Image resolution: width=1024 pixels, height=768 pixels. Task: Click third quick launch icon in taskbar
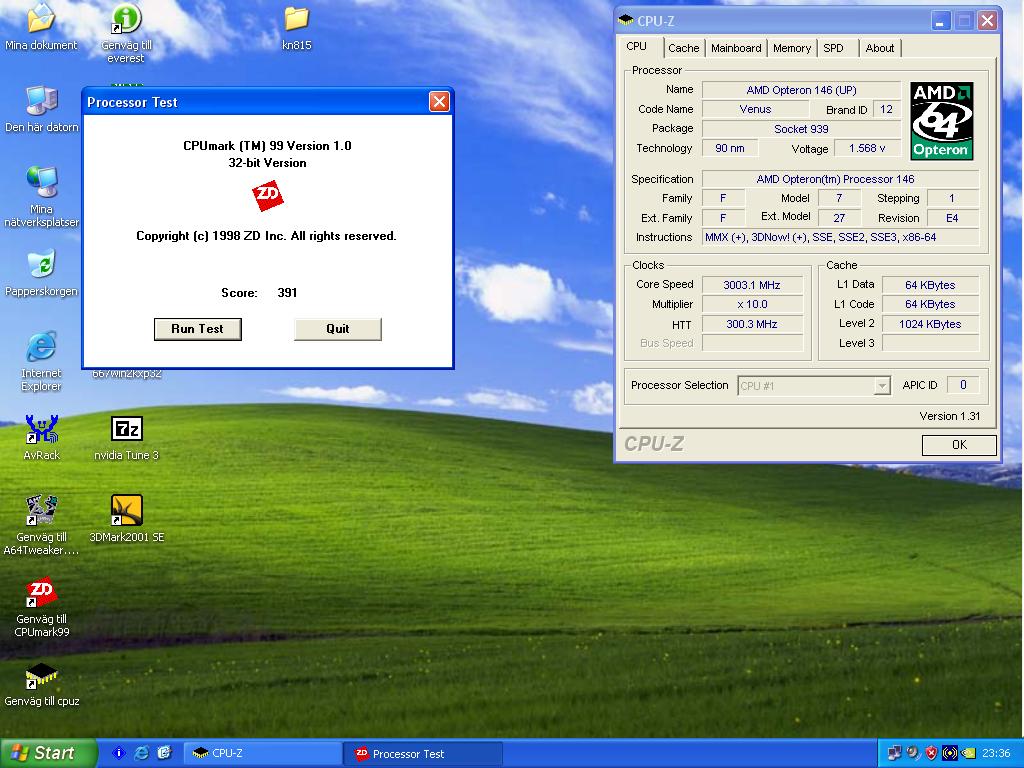click(164, 753)
